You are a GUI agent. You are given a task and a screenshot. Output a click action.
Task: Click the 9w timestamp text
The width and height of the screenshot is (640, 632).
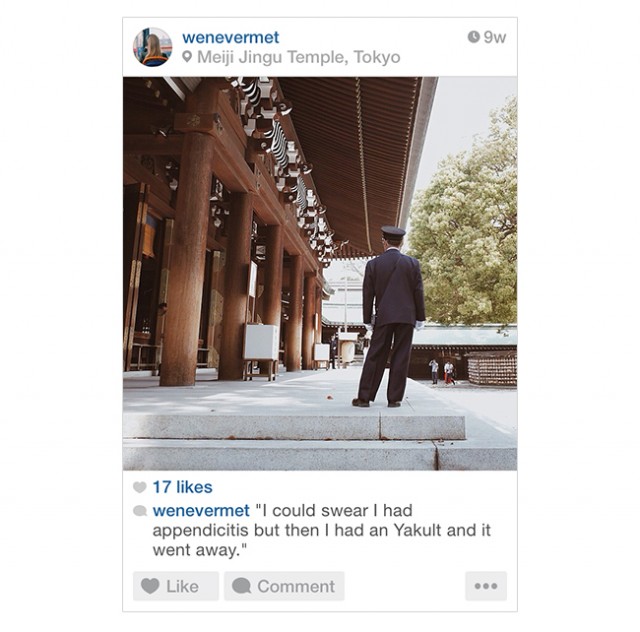(495, 37)
